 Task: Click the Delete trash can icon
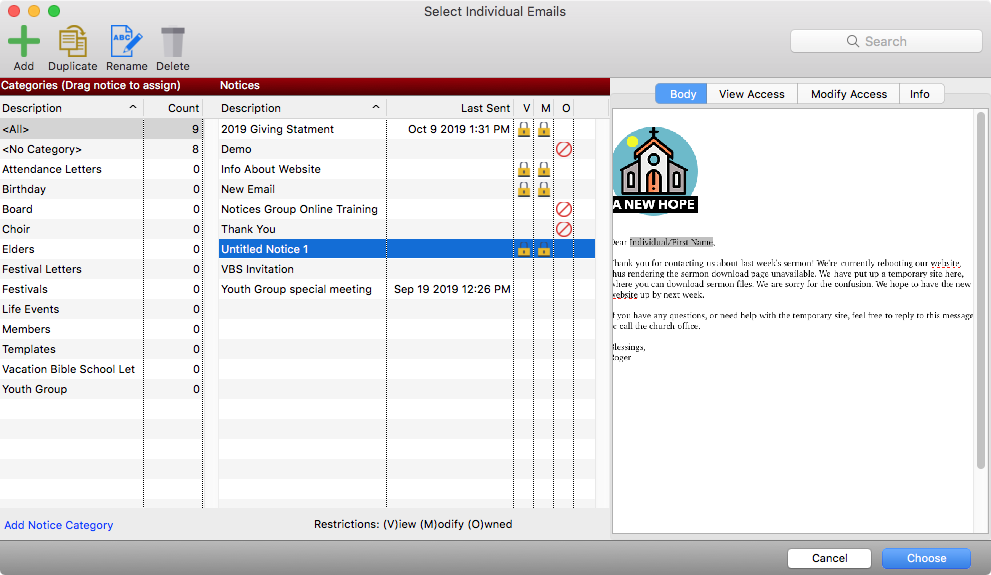tap(172, 42)
